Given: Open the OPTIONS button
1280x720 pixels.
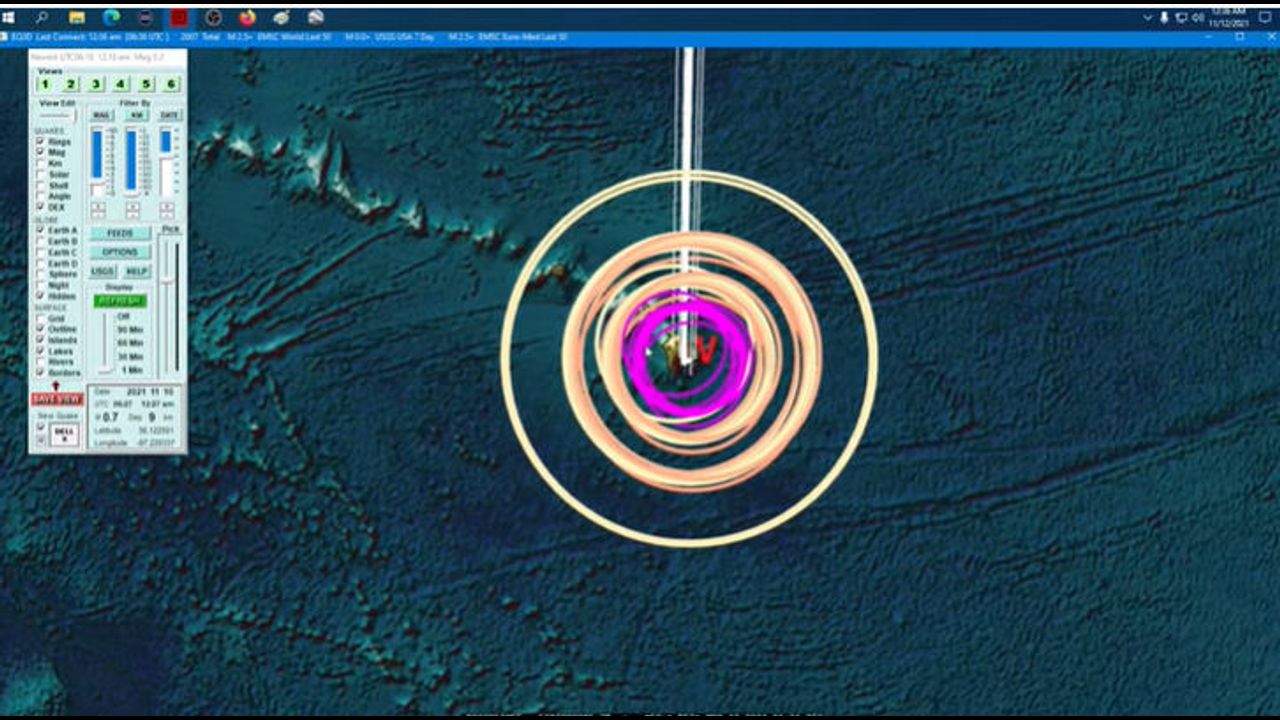Looking at the screenshot, I should coord(120,252).
